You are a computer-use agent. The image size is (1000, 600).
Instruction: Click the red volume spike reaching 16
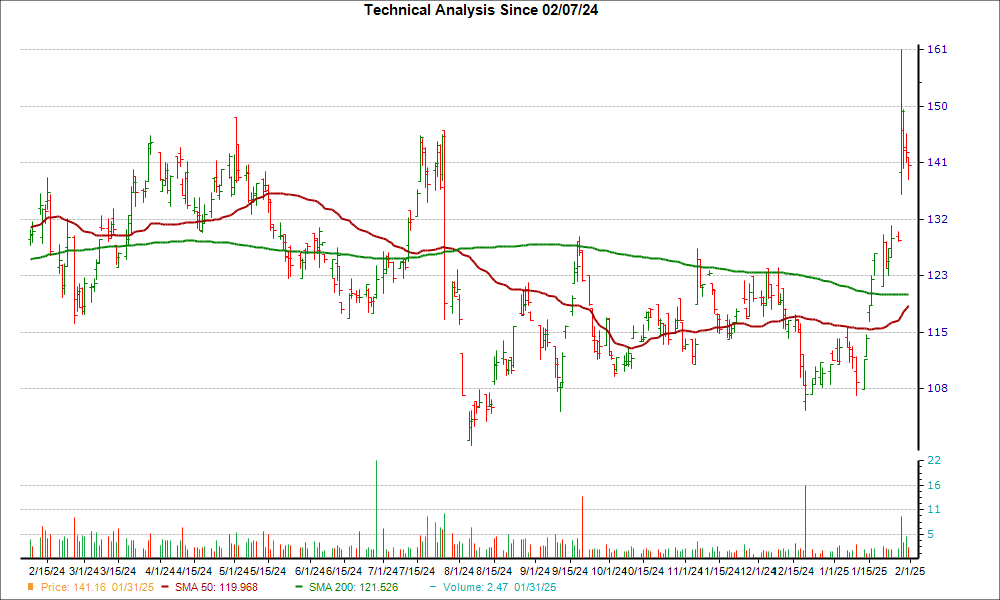tap(805, 522)
